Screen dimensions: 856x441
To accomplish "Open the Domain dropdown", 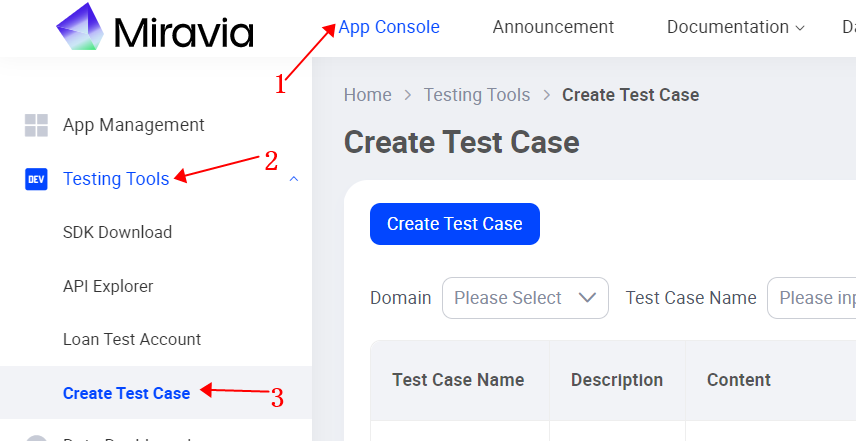I will (x=525, y=298).
